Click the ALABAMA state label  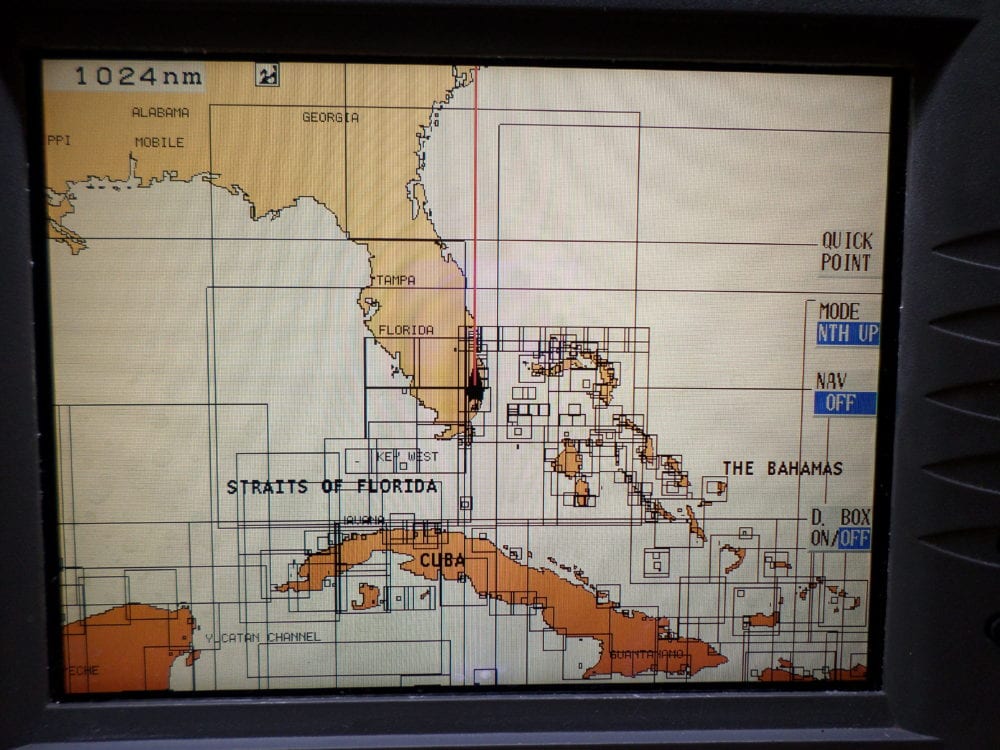pos(160,112)
